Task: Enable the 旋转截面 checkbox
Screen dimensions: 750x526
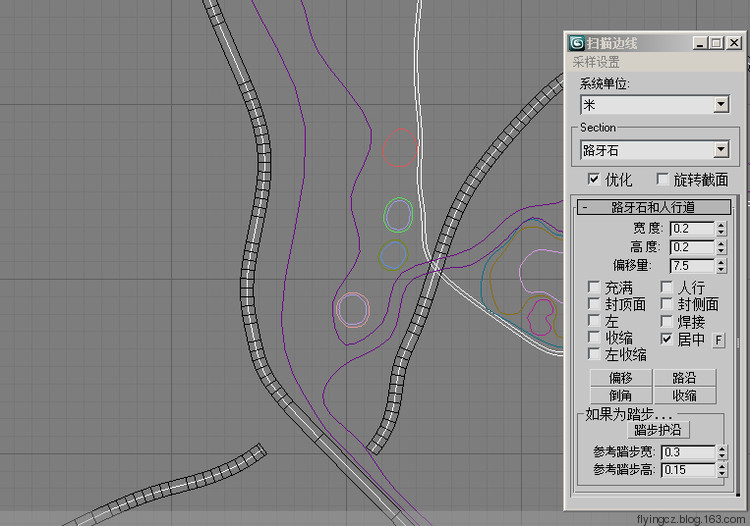Action: [x=662, y=179]
